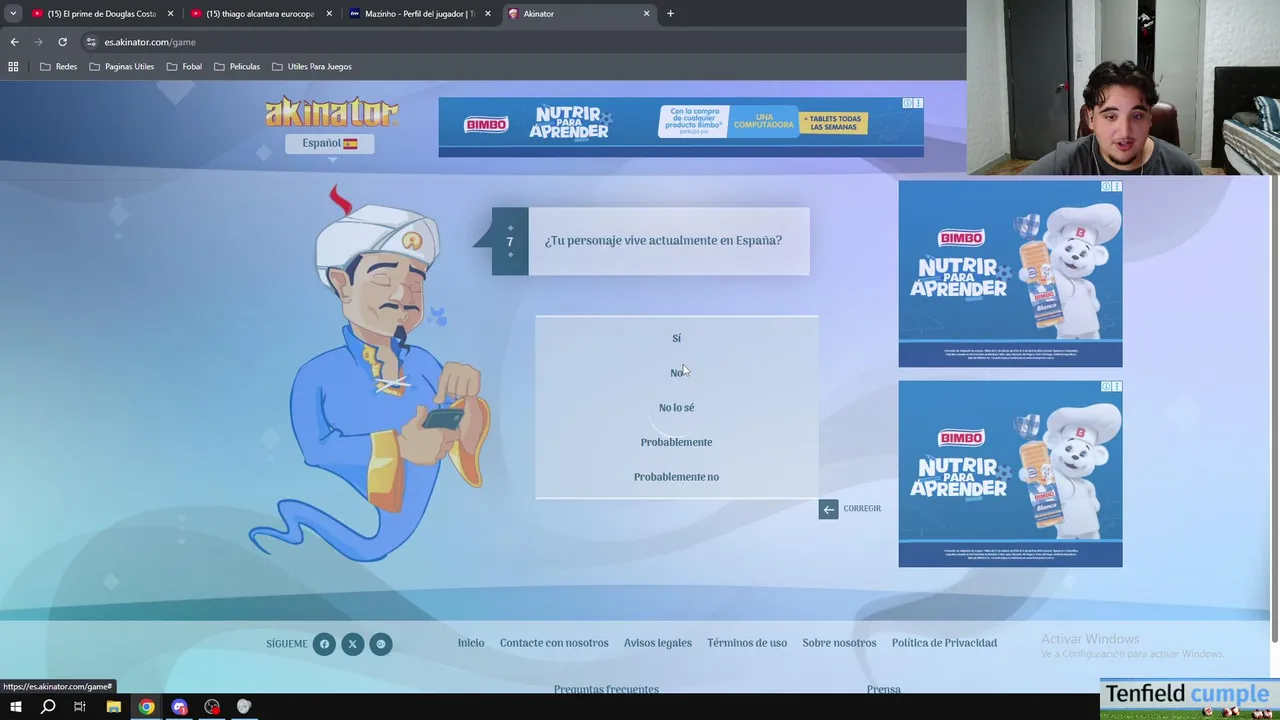This screenshot has width=1280, height=720.
Task: Pick the Probablemente no answer
Action: tap(676, 477)
